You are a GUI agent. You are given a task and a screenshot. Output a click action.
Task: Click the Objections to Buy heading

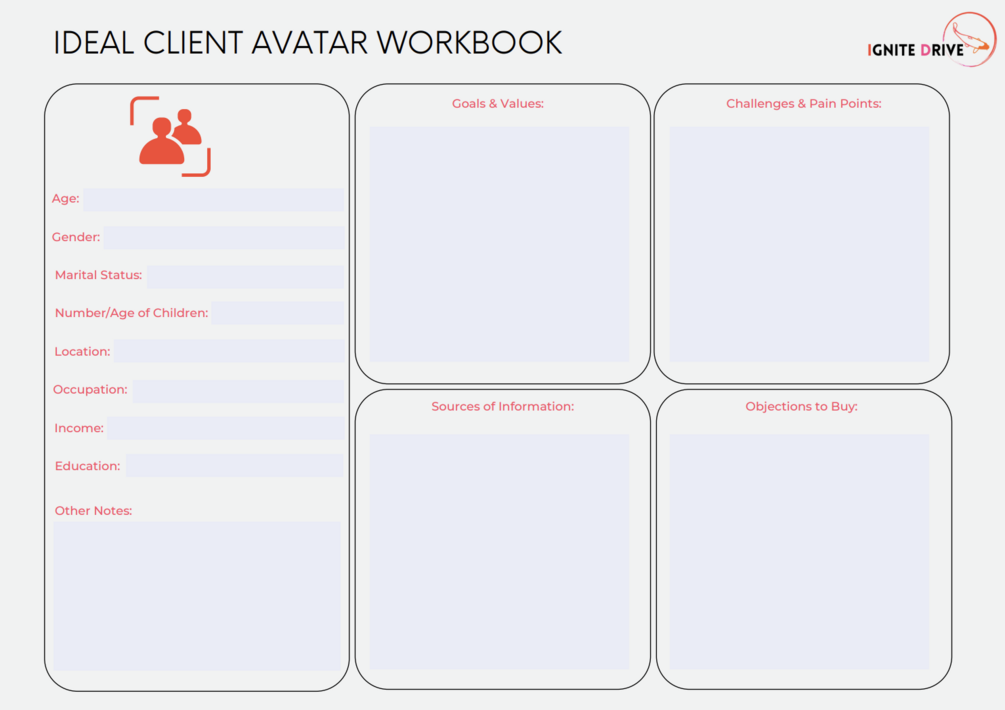801,406
